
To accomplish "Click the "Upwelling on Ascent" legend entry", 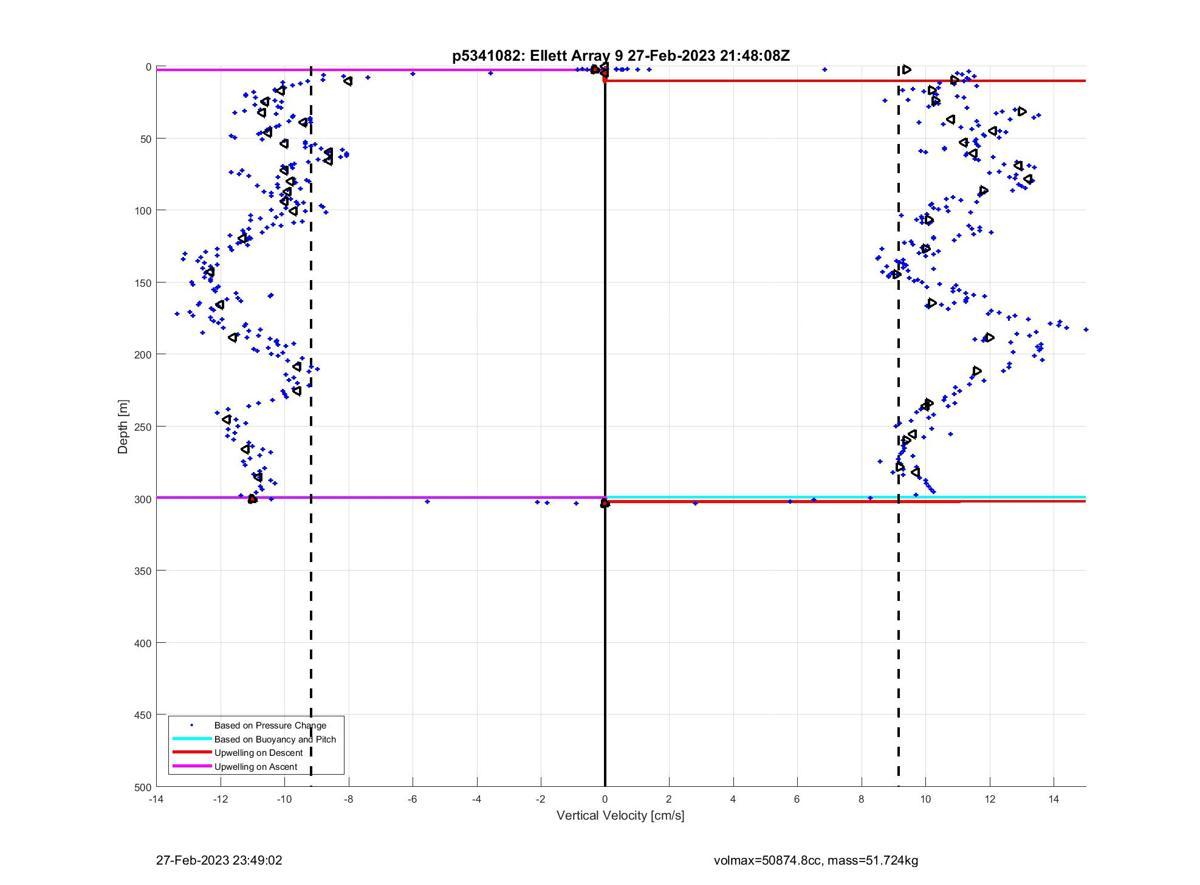I will coord(255,767).
